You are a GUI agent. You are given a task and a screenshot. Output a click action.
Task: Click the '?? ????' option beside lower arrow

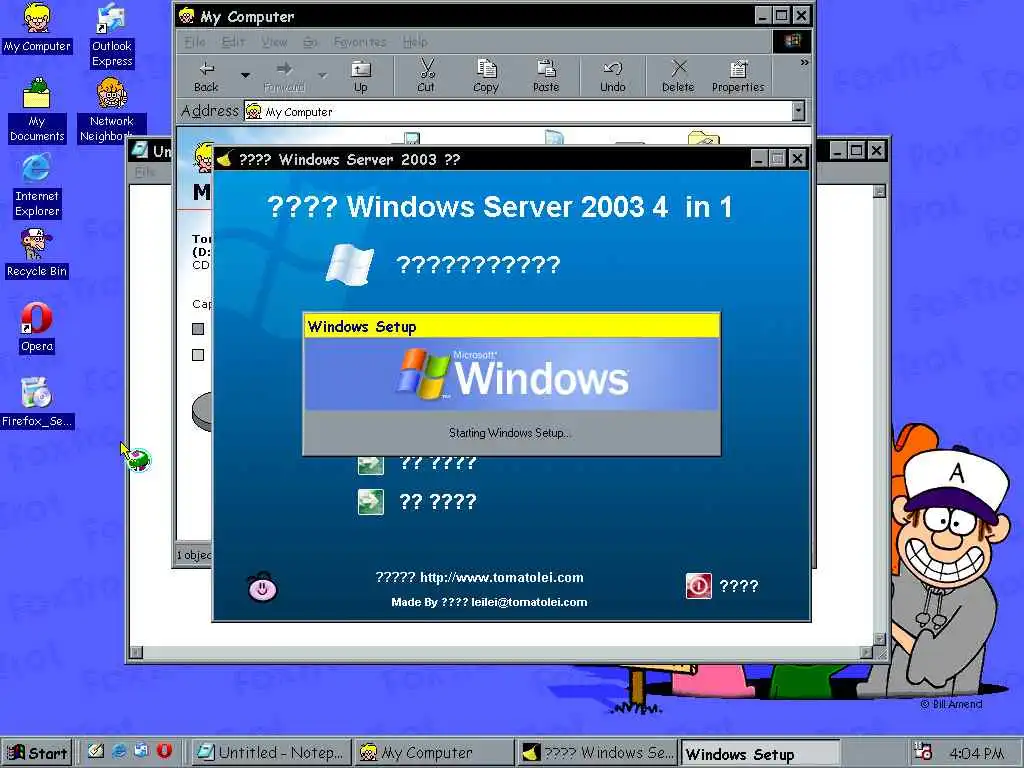[438, 502]
